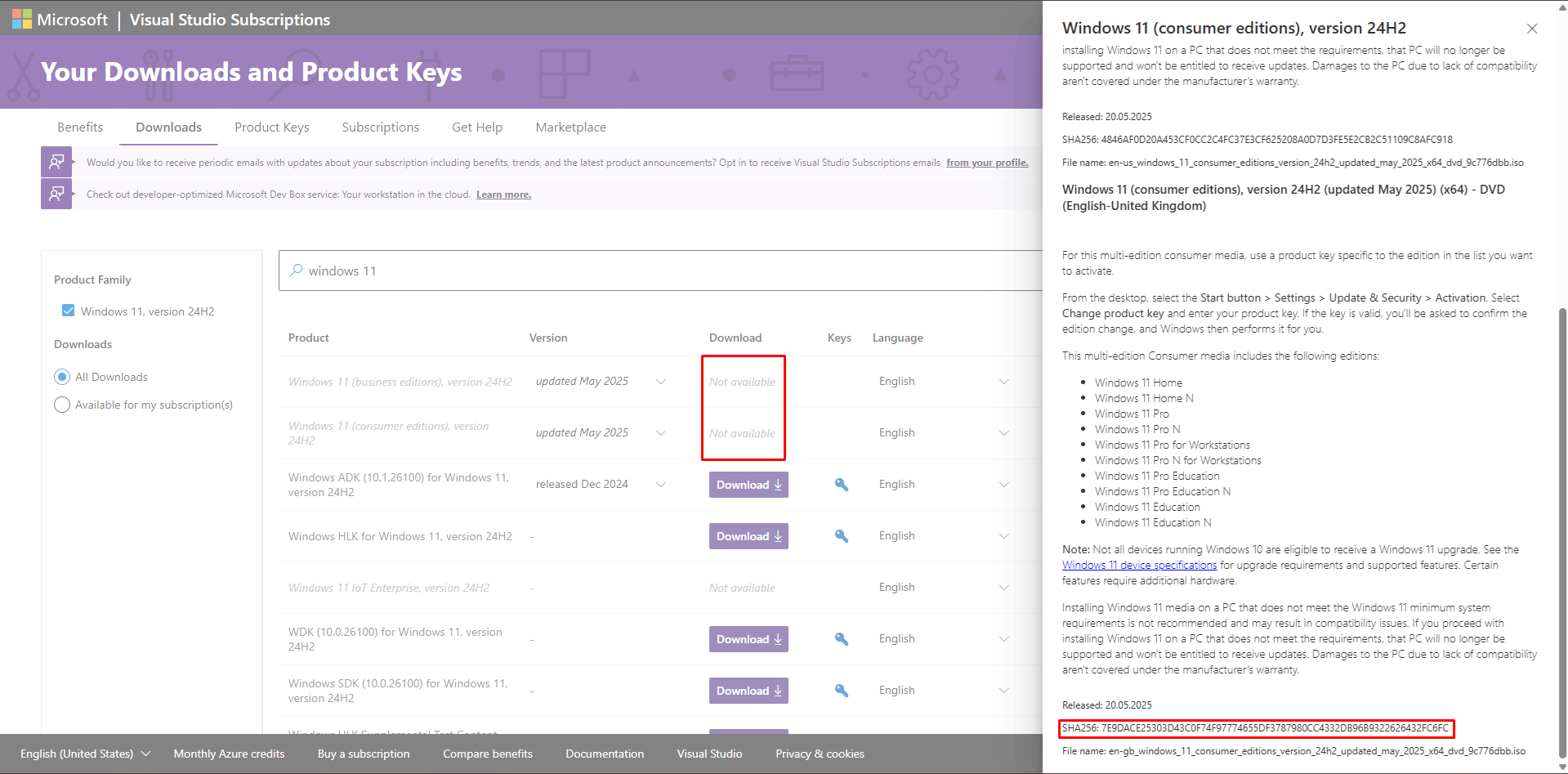Click the email updates notification icon
The image size is (1568, 774).
coord(56,162)
